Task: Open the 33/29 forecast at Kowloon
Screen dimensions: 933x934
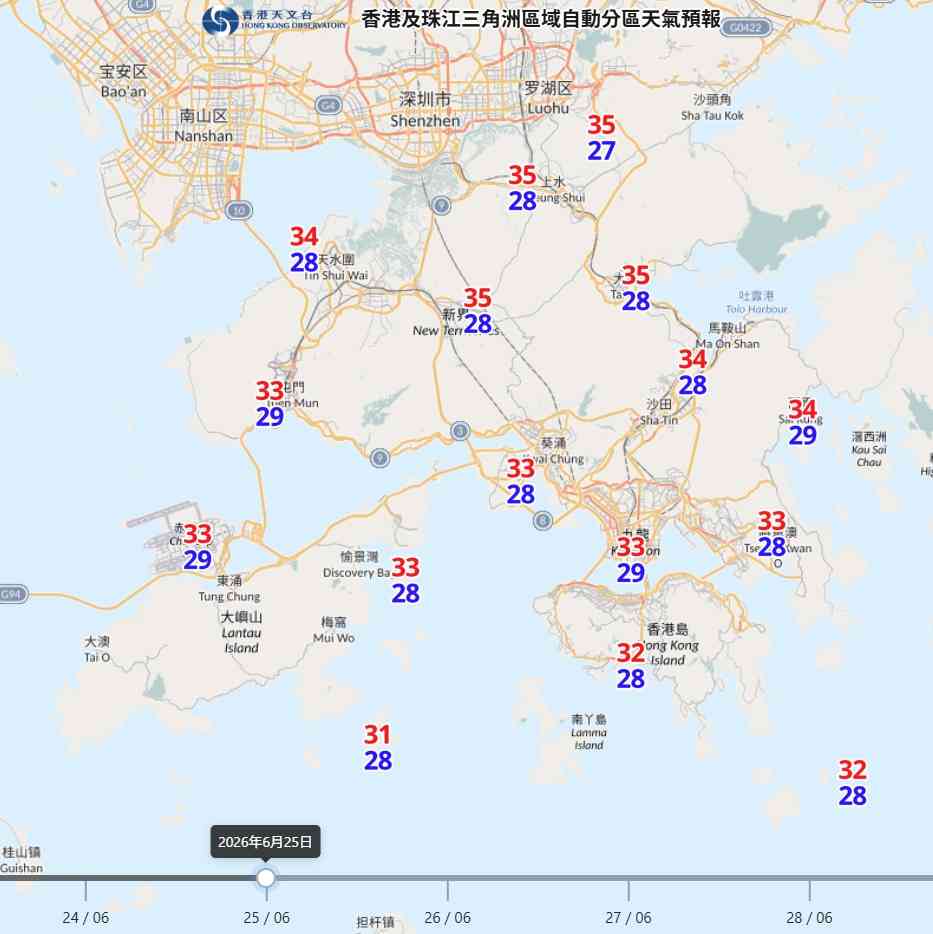Action: (x=630, y=560)
